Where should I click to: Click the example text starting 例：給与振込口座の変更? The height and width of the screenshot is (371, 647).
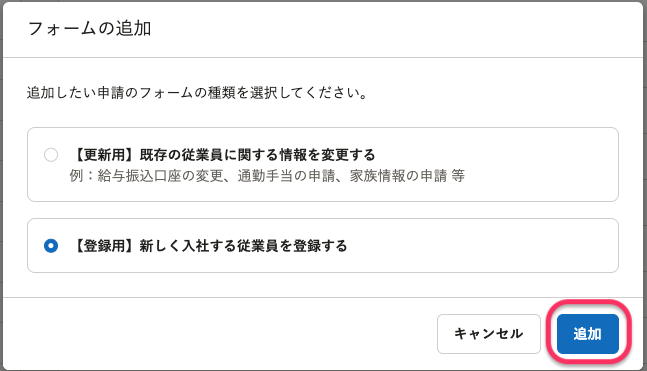click(267, 176)
